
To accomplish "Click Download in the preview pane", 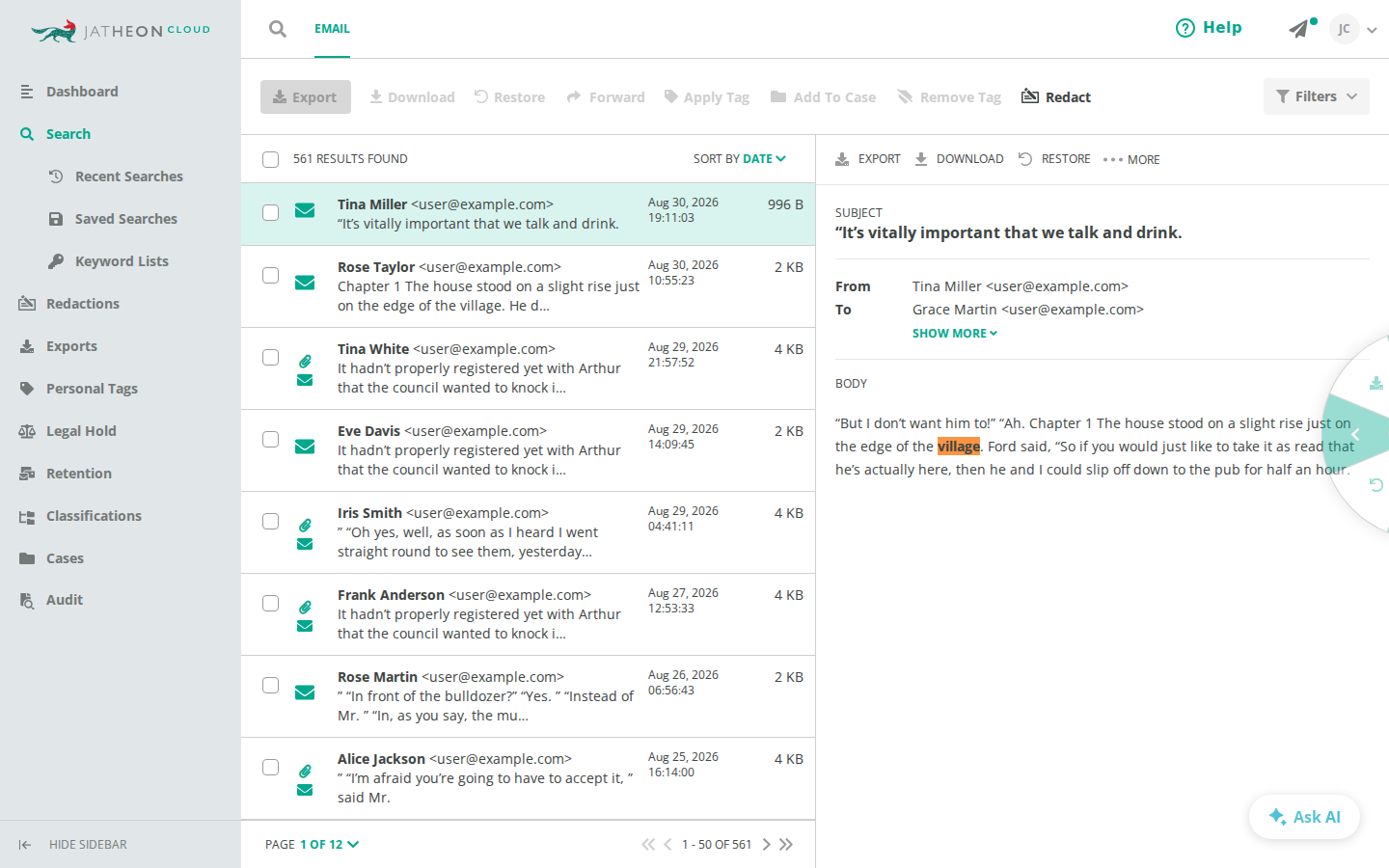I will click(x=959, y=159).
